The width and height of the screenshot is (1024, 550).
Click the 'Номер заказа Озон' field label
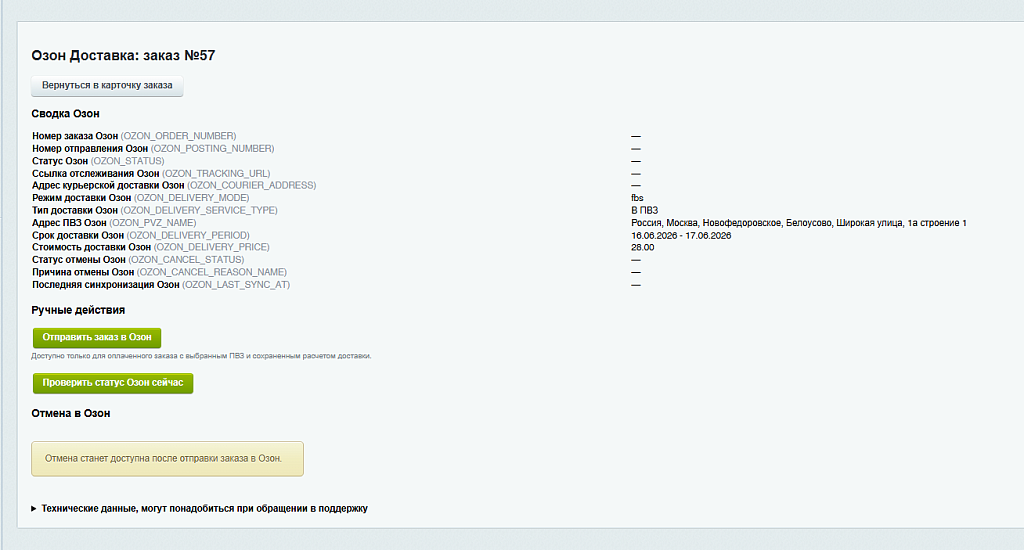75,136
